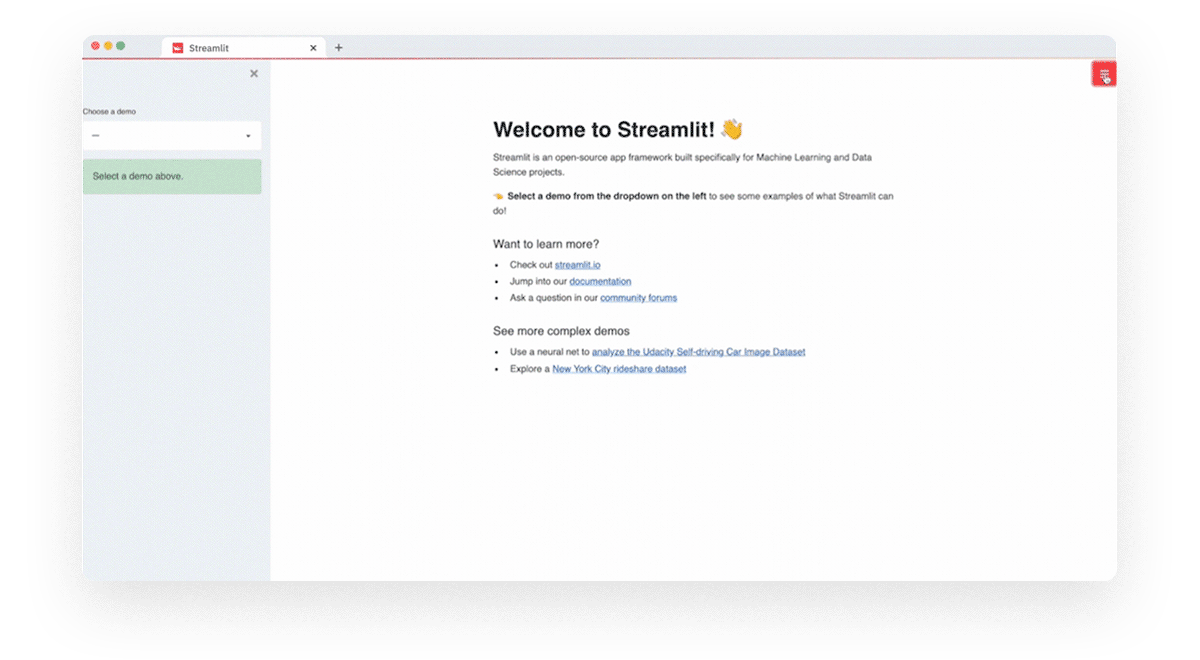Open the 'Choose a demo' dropdown

(x=172, y=136)
